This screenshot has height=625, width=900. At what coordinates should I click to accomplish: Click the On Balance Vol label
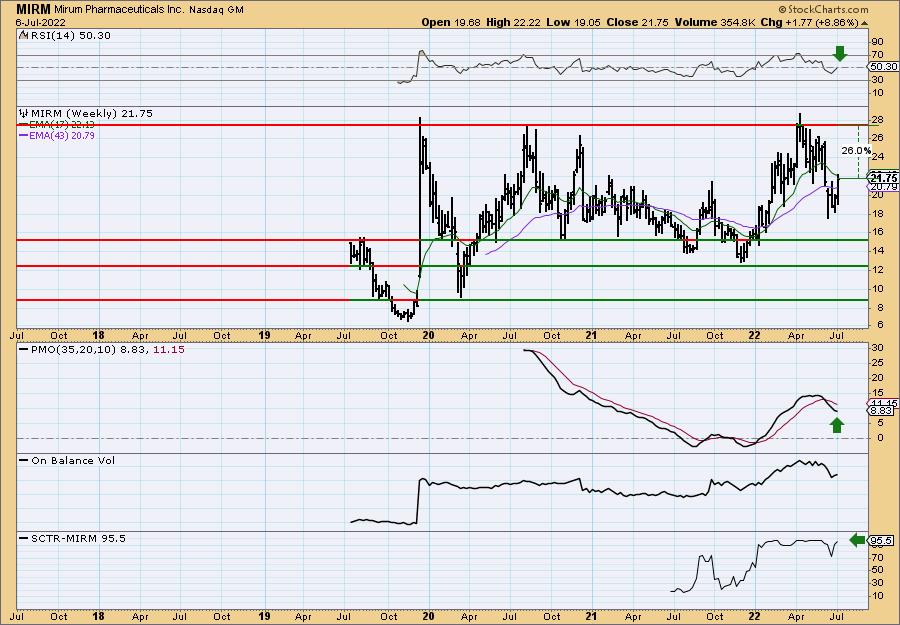[72, 460]
